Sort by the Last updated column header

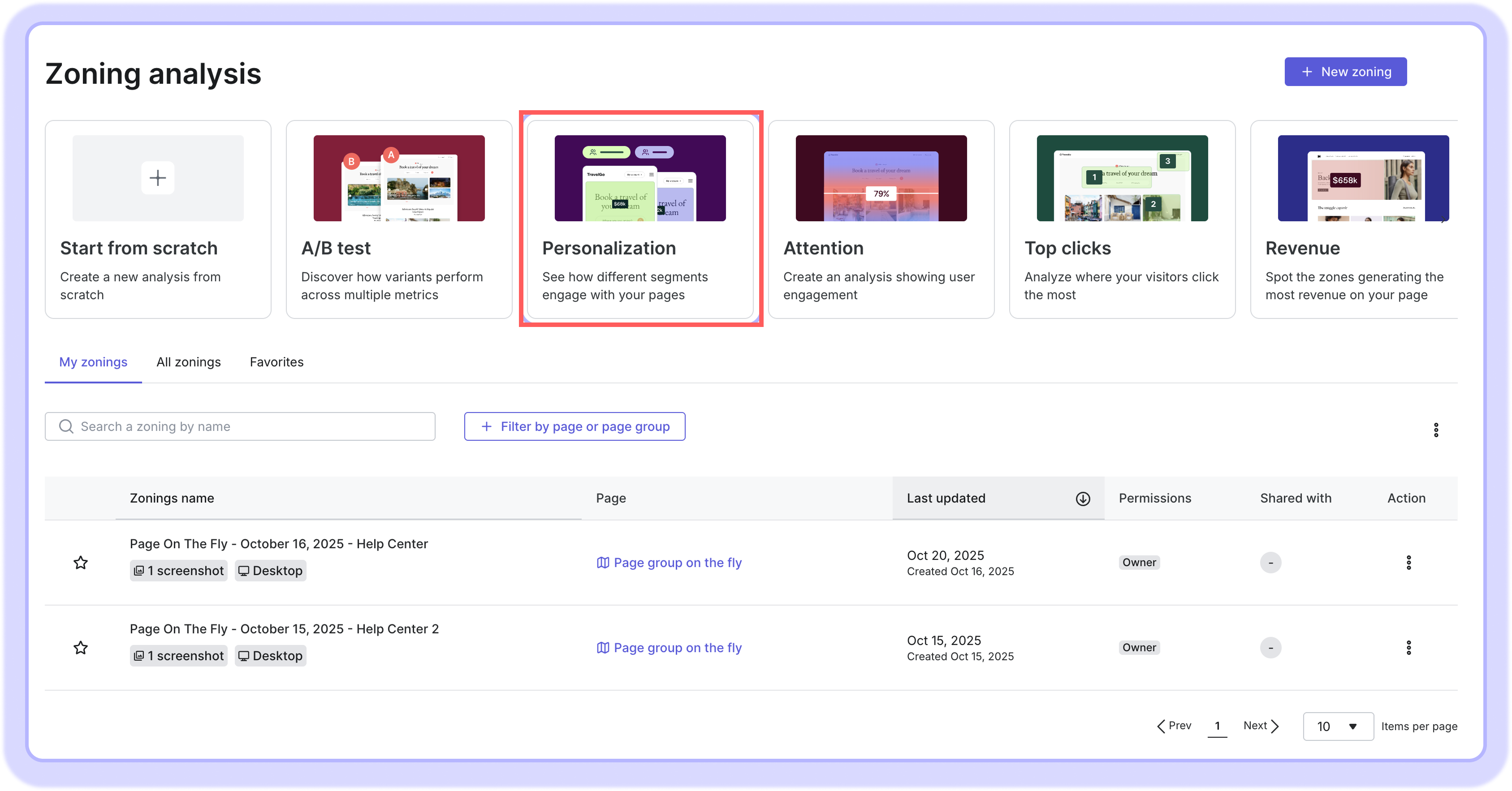click(998, 498)
